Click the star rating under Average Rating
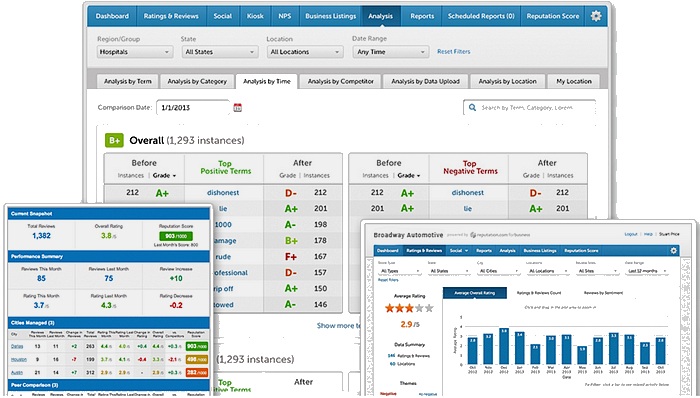 pyautogui.click(x=409, y=308)
